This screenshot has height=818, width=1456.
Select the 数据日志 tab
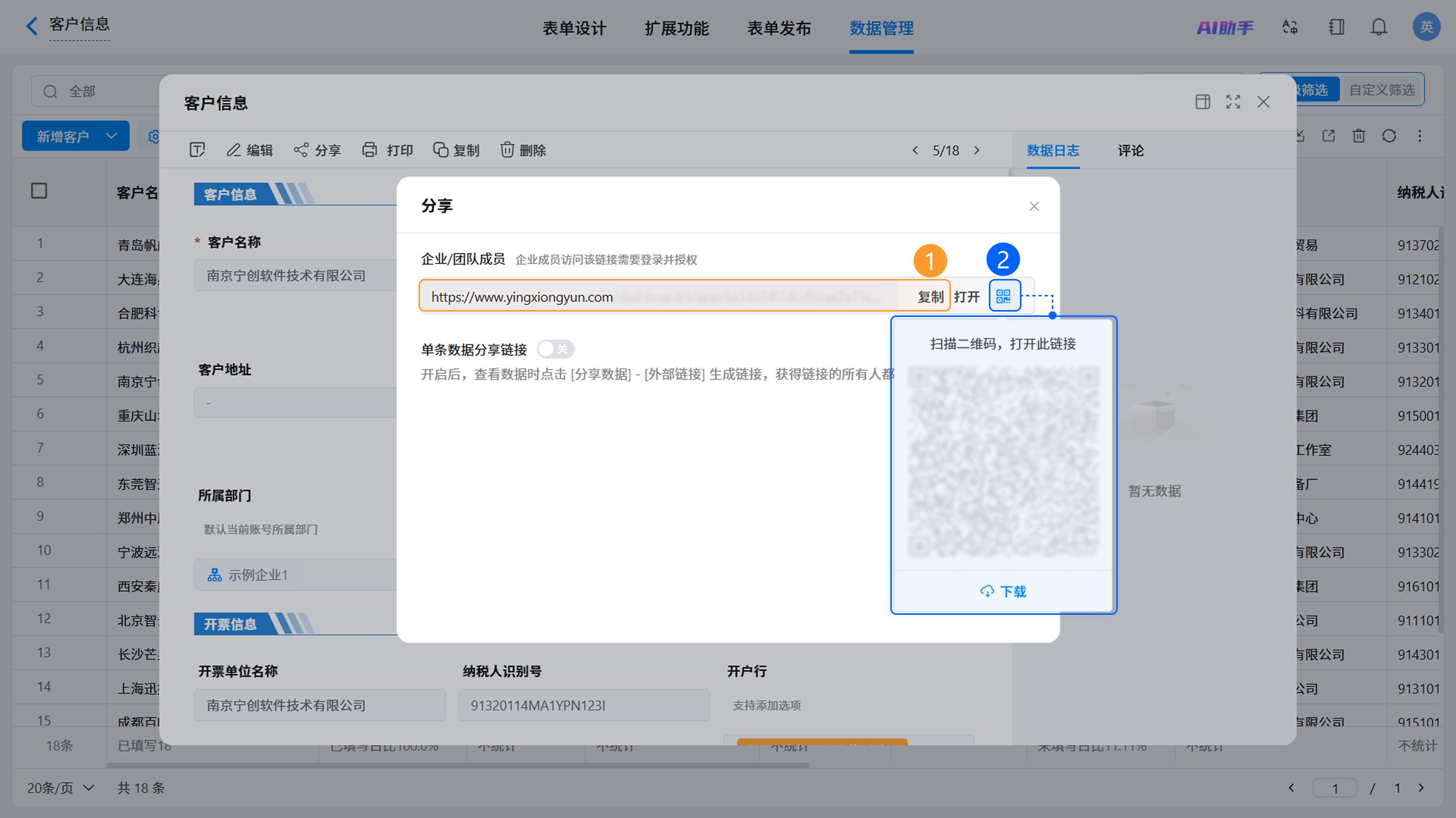1053,150
